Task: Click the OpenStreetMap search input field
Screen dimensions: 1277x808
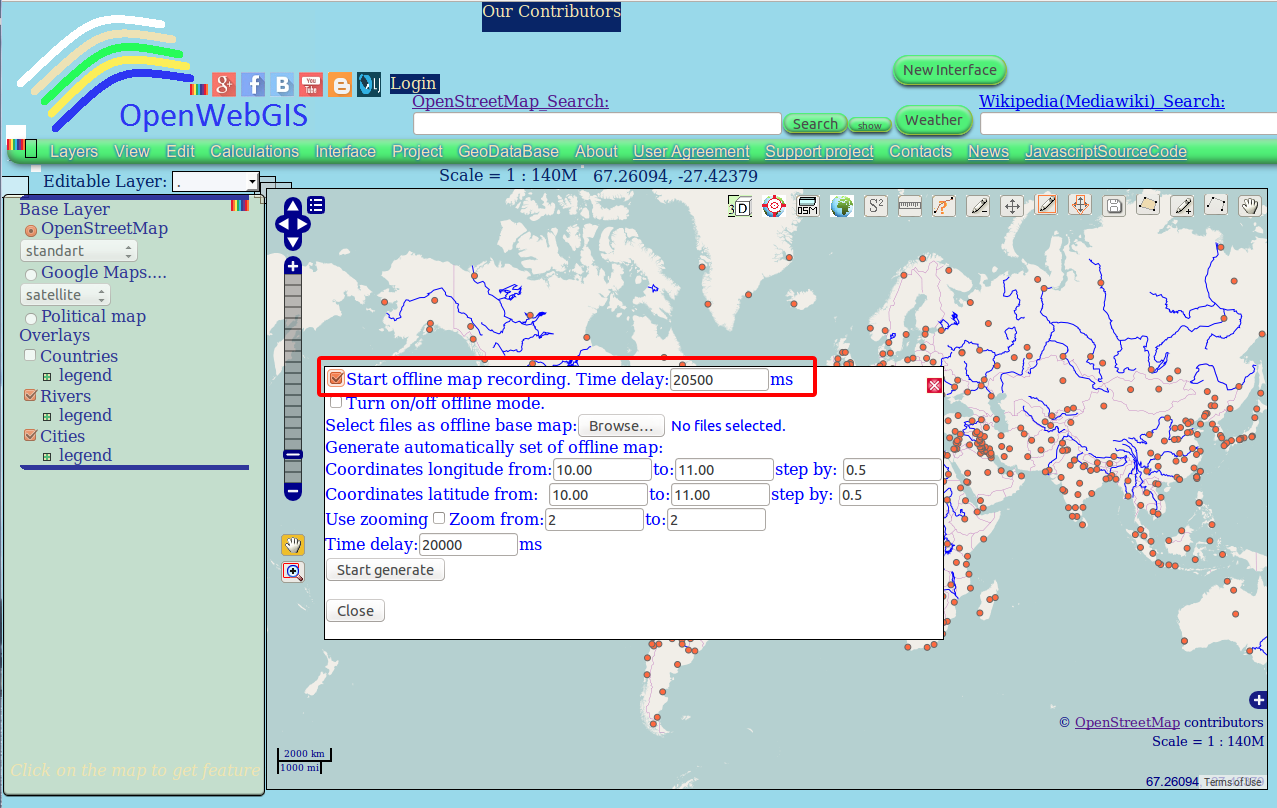Action: pyautogui.click(x=597, y=124)
